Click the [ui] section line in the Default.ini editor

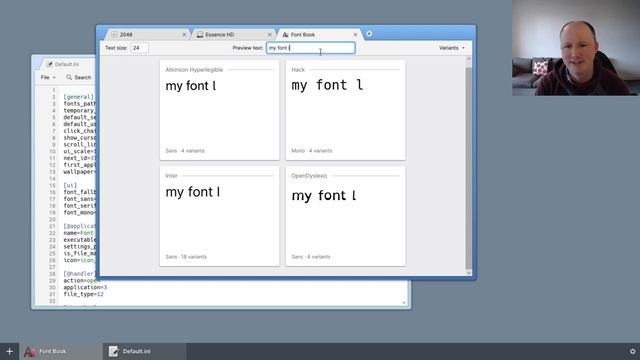[70, 185]
